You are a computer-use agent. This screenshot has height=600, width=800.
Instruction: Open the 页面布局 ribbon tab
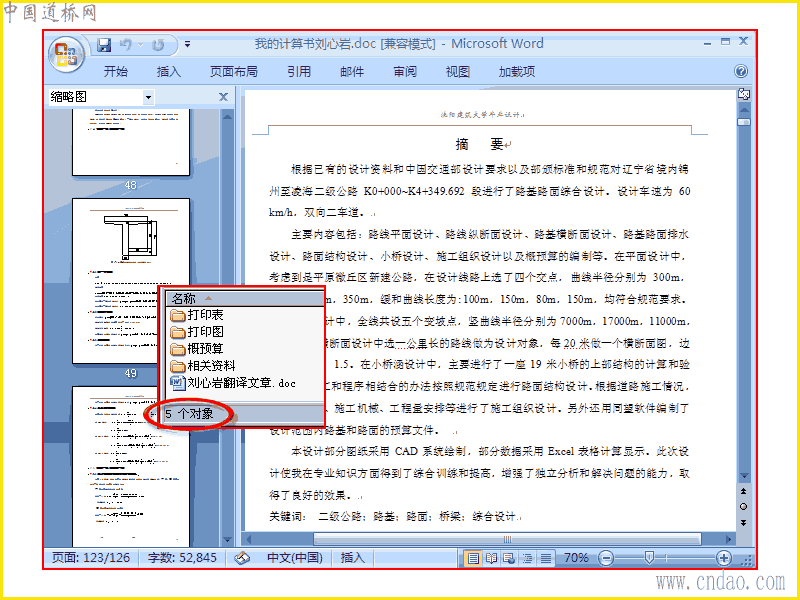[x=234, y=71]
